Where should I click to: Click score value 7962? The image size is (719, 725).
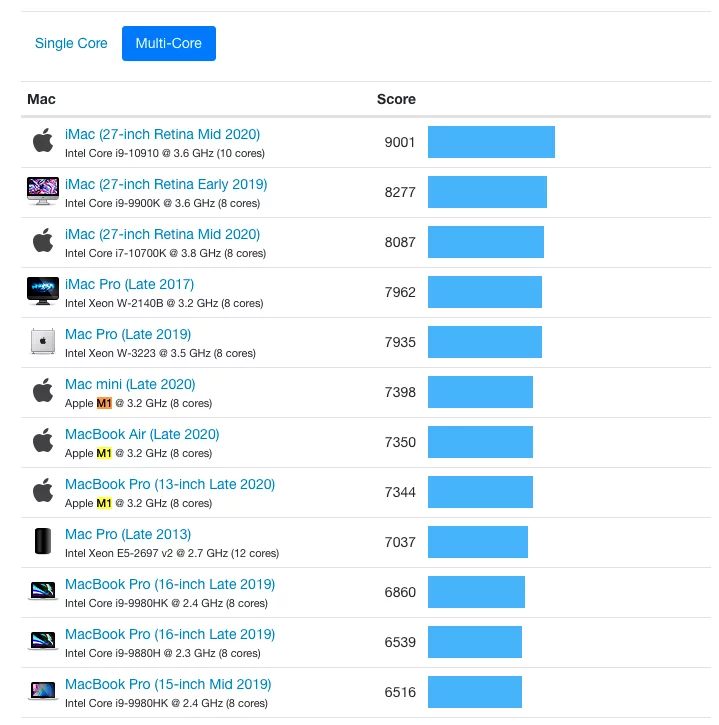click(x=400, y=292)
